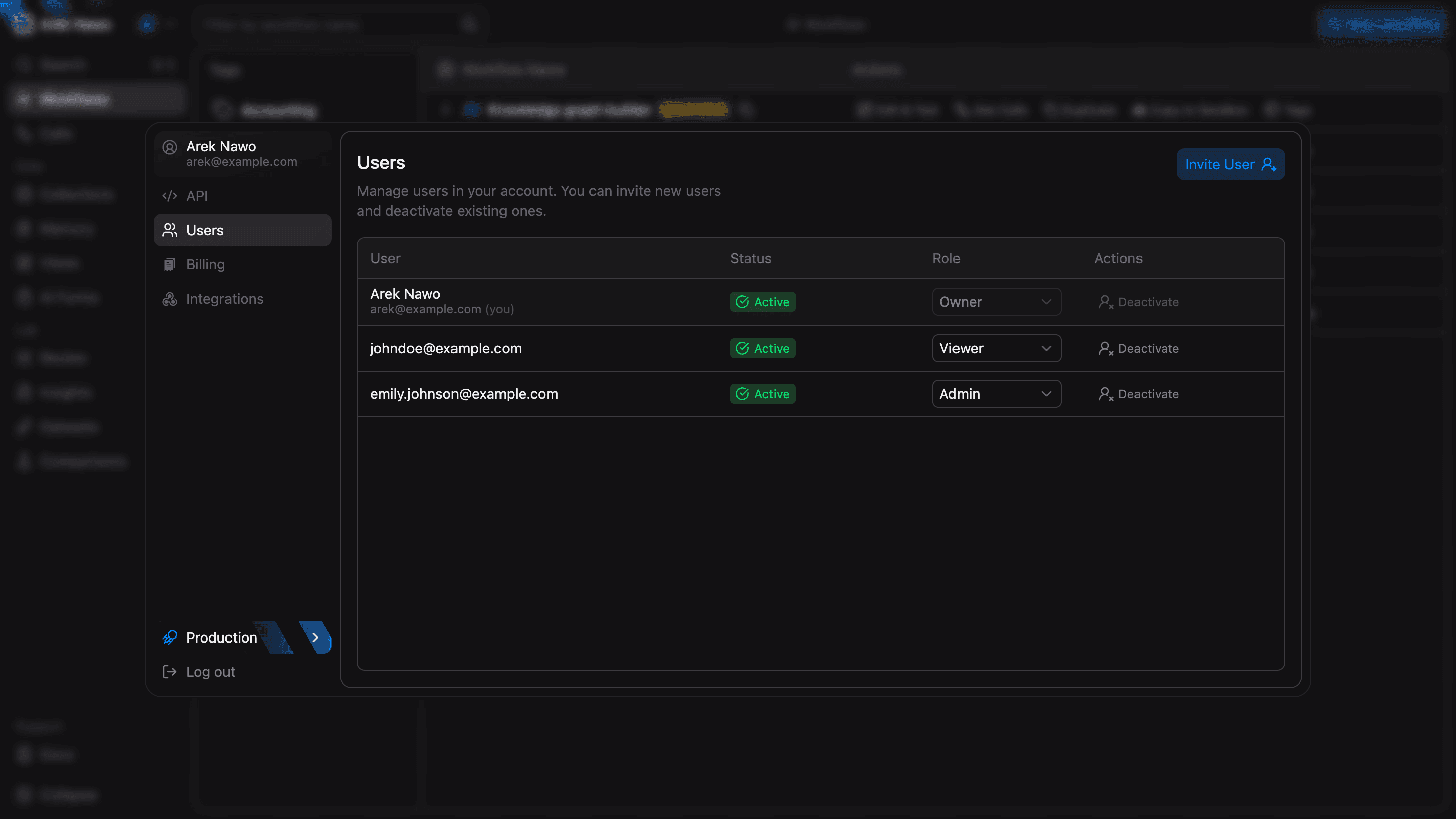Open the Production environment switcher
Image resolution: width=1456 pixels, height=819 pixels.
243,638
